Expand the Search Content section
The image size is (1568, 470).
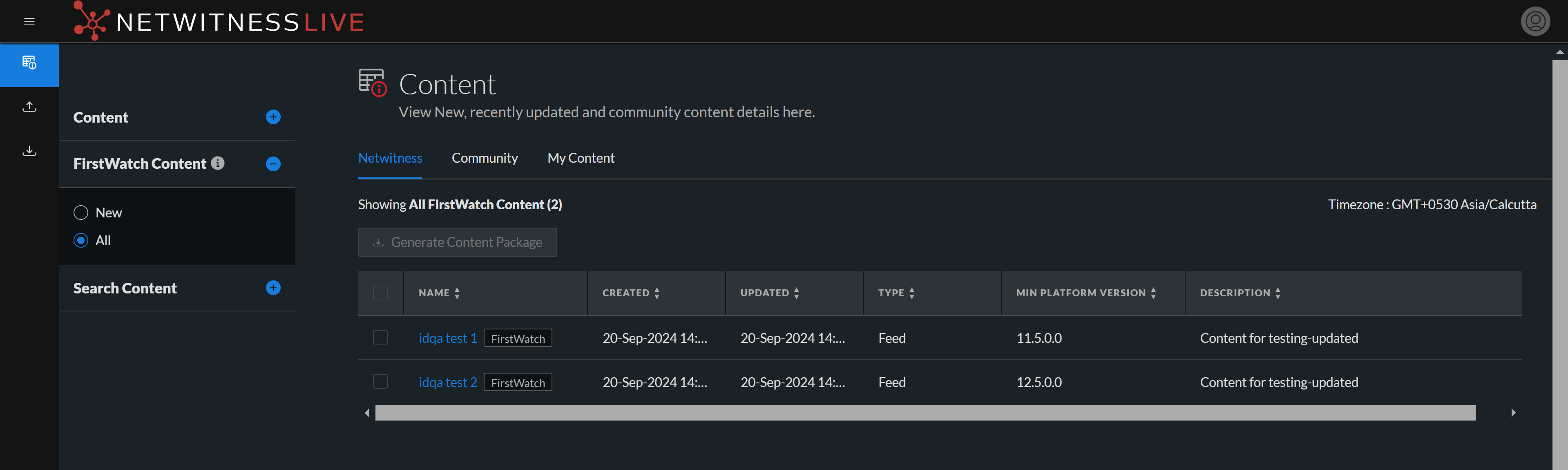click(273, 288)
